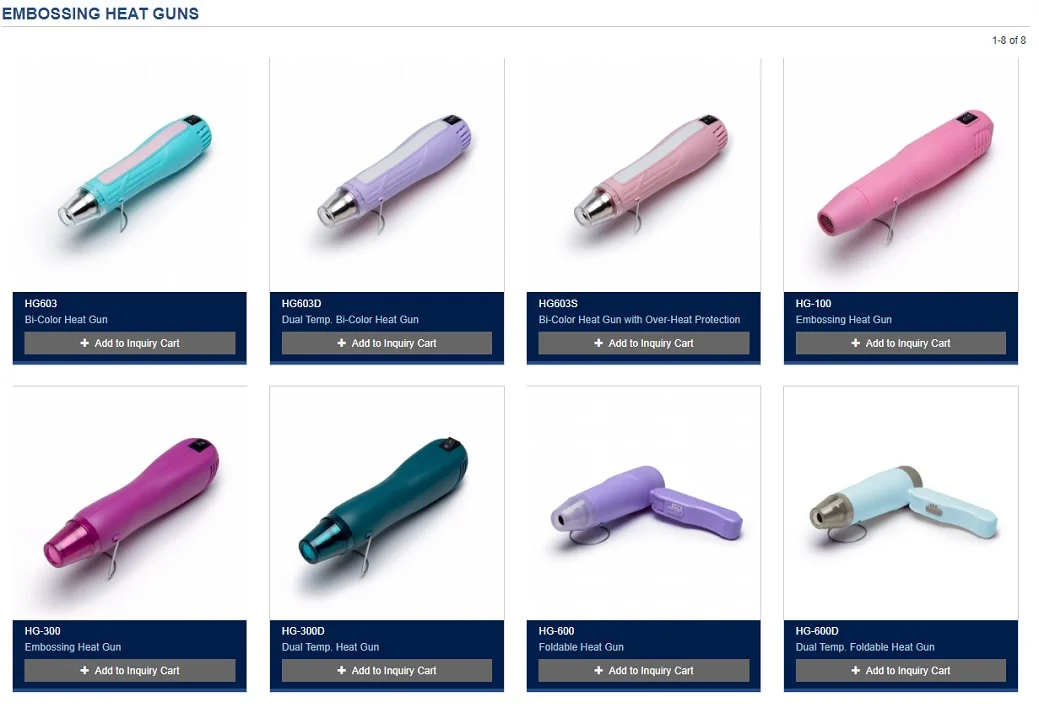
Task: Add HG-300 Embossing Heat Gun to inquiry cart
Action: pos(130,670)
